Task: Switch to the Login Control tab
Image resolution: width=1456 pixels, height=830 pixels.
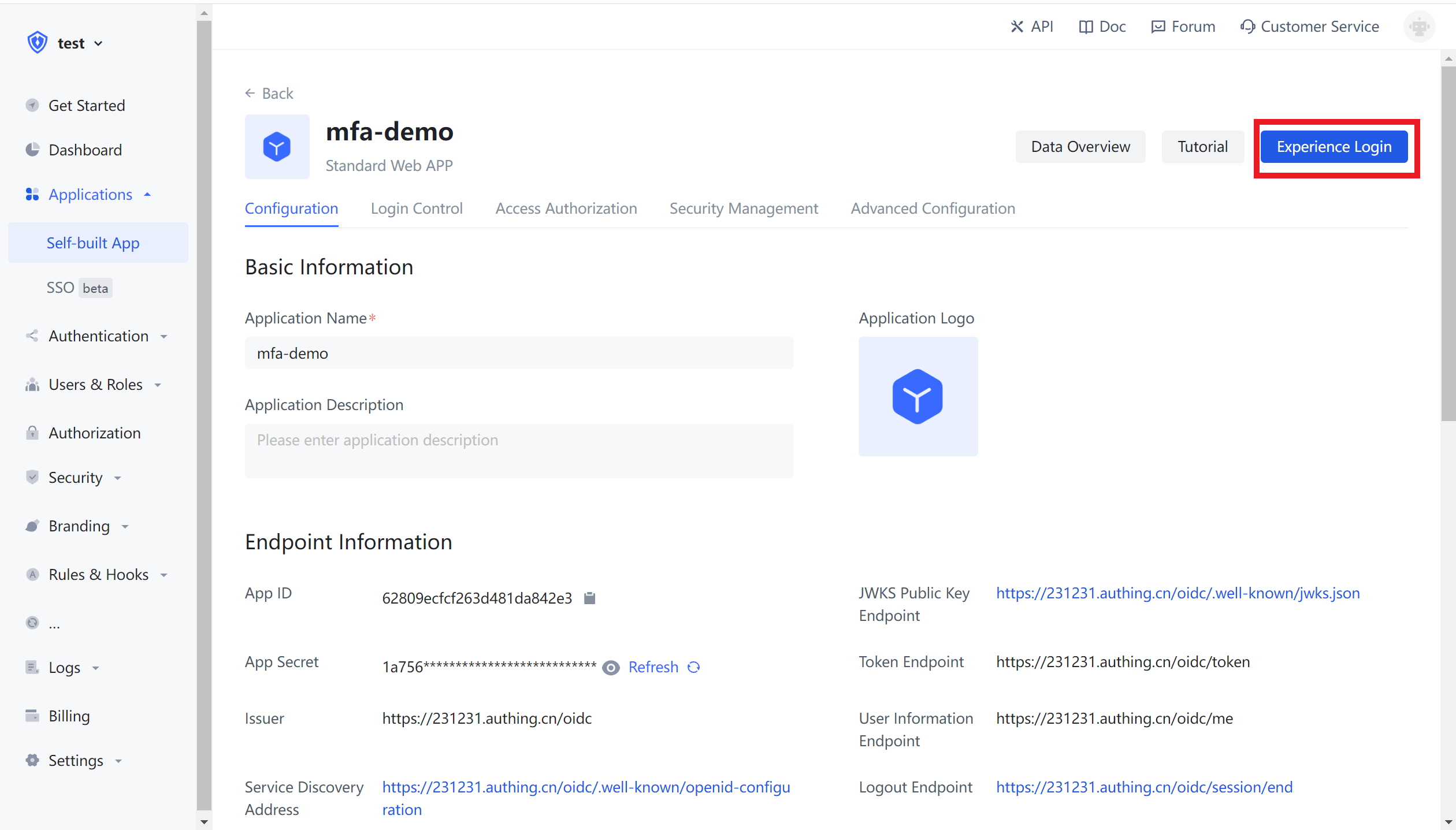Action: [417, 209]
